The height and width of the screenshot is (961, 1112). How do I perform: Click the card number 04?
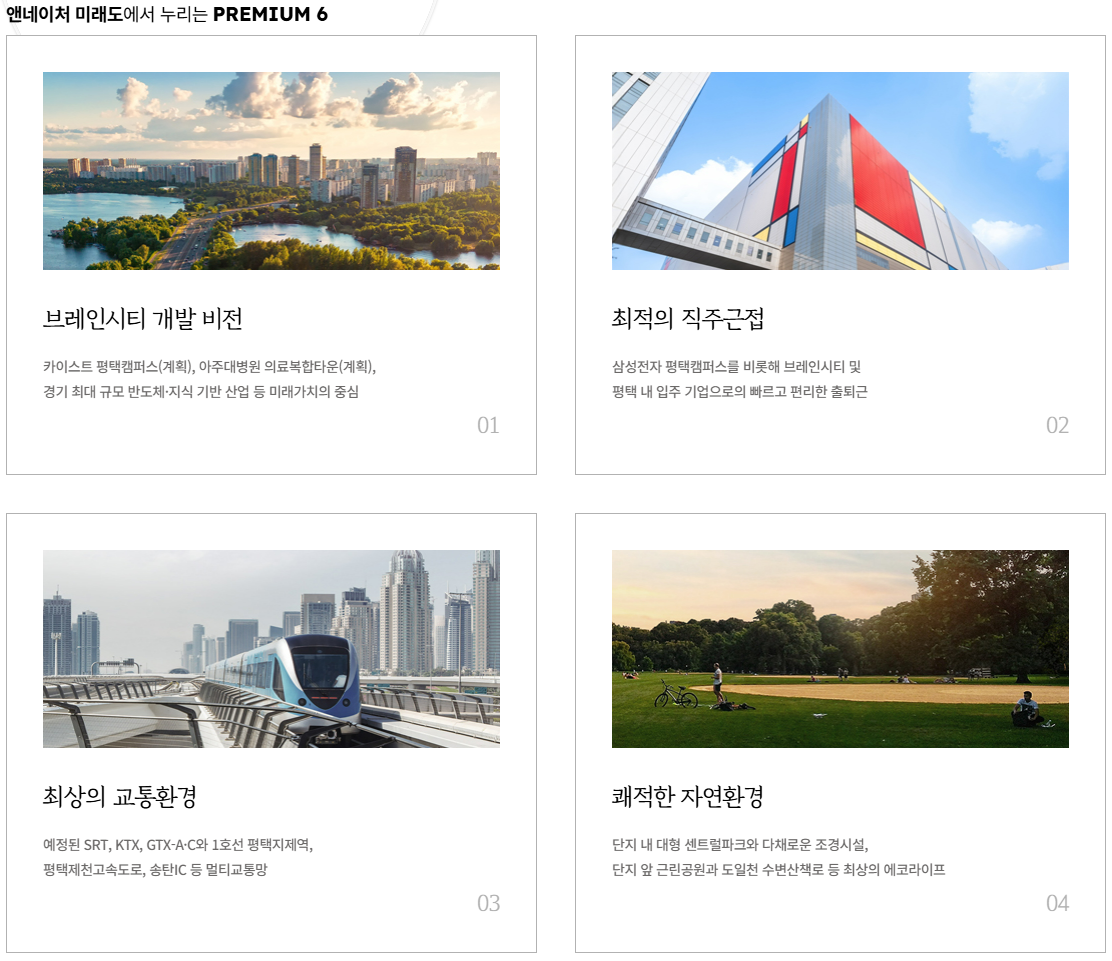[x=1057, y=904]
